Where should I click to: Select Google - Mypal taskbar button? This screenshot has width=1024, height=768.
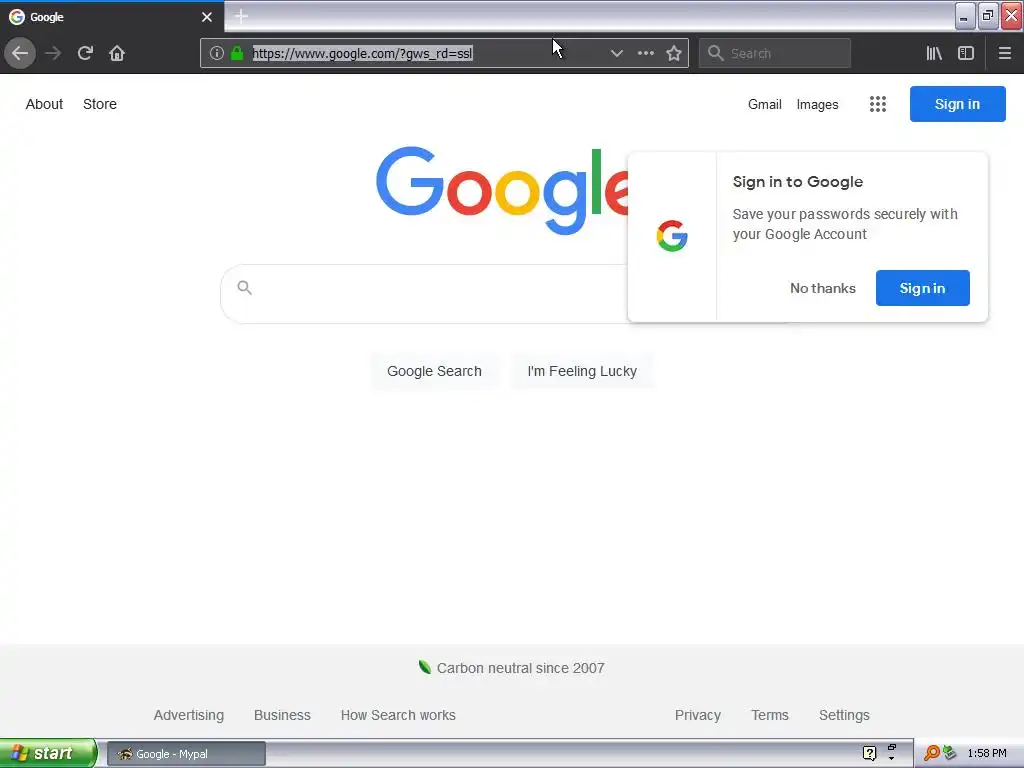186,754
